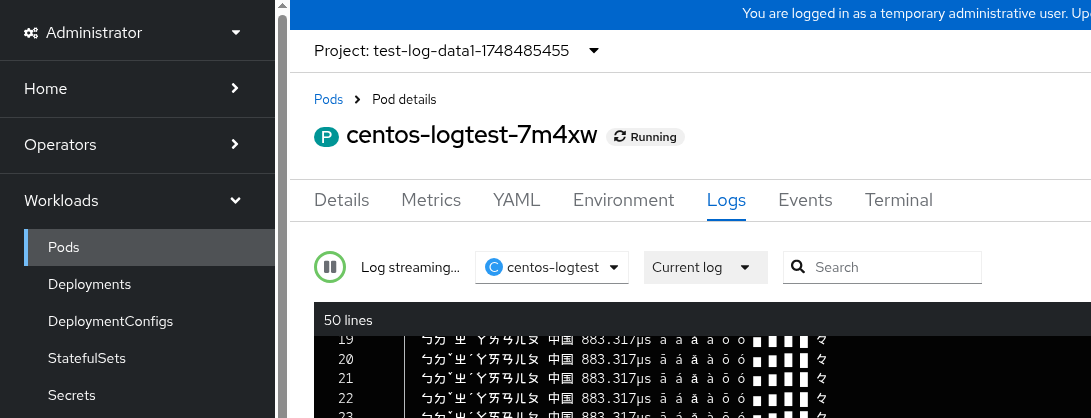Open the centos-logtest container dropdown
The image size is (1091, 418).
click(x=552, y=267)
